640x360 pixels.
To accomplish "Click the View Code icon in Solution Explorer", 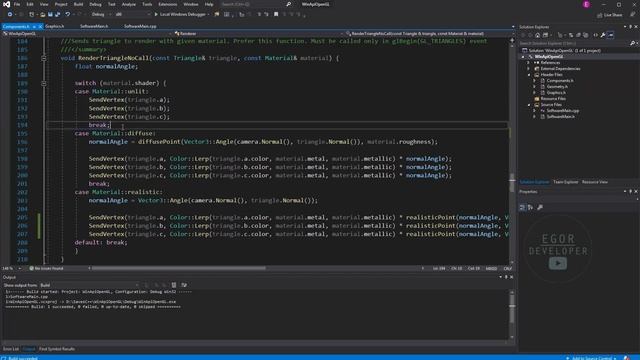I will pyautogui.click(x=596, y=35).
